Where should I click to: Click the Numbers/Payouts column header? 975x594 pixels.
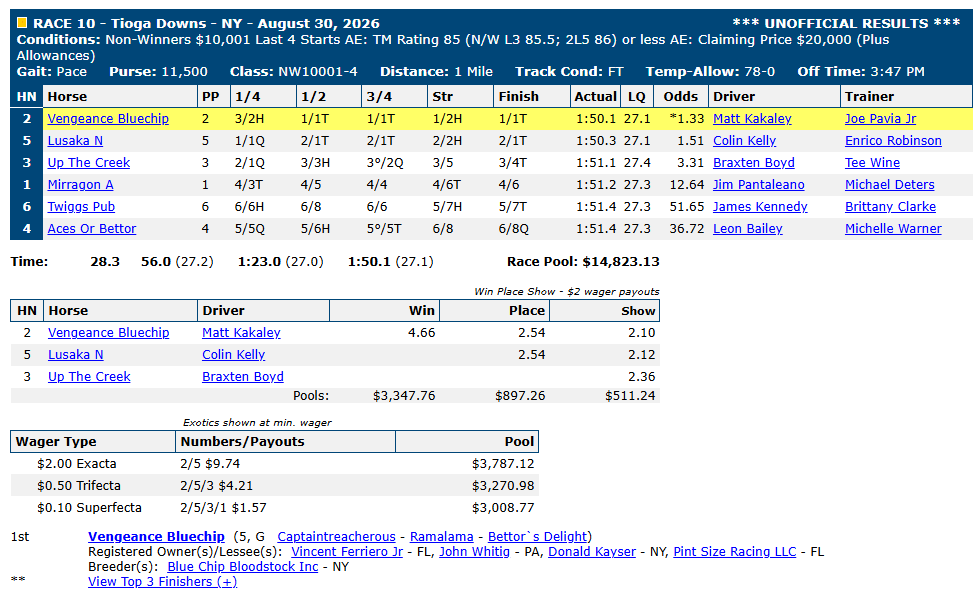(286, 442)
